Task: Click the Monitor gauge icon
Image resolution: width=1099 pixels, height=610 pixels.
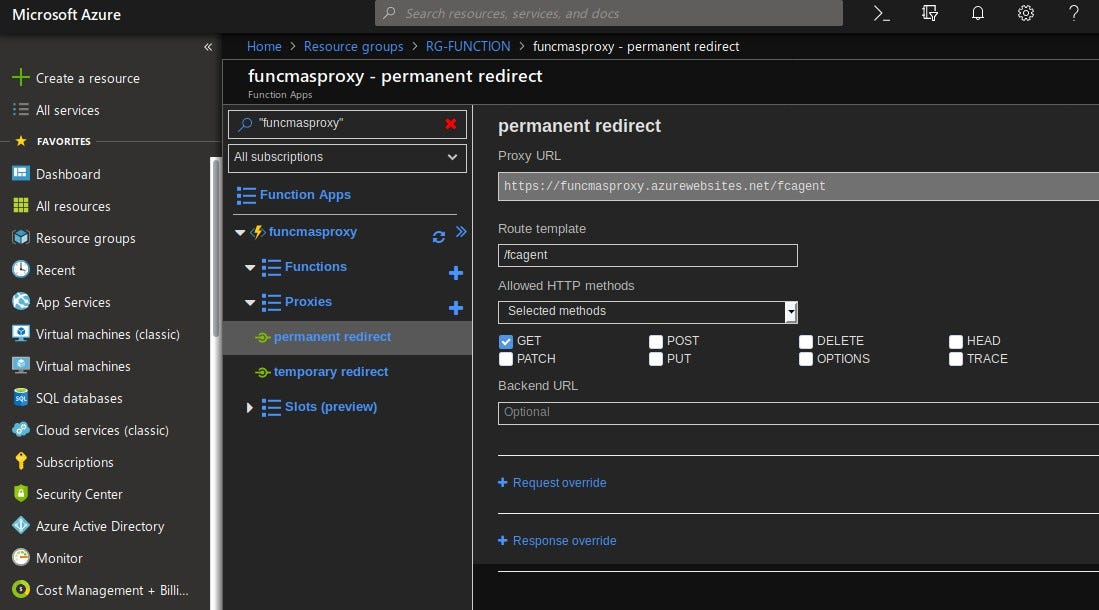Action: 21,557
